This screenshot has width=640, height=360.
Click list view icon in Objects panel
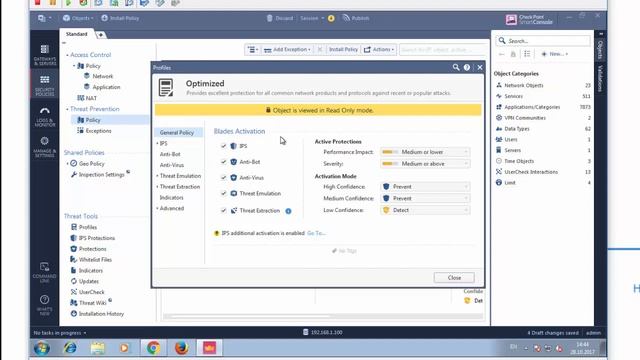(x=527, y=54)
